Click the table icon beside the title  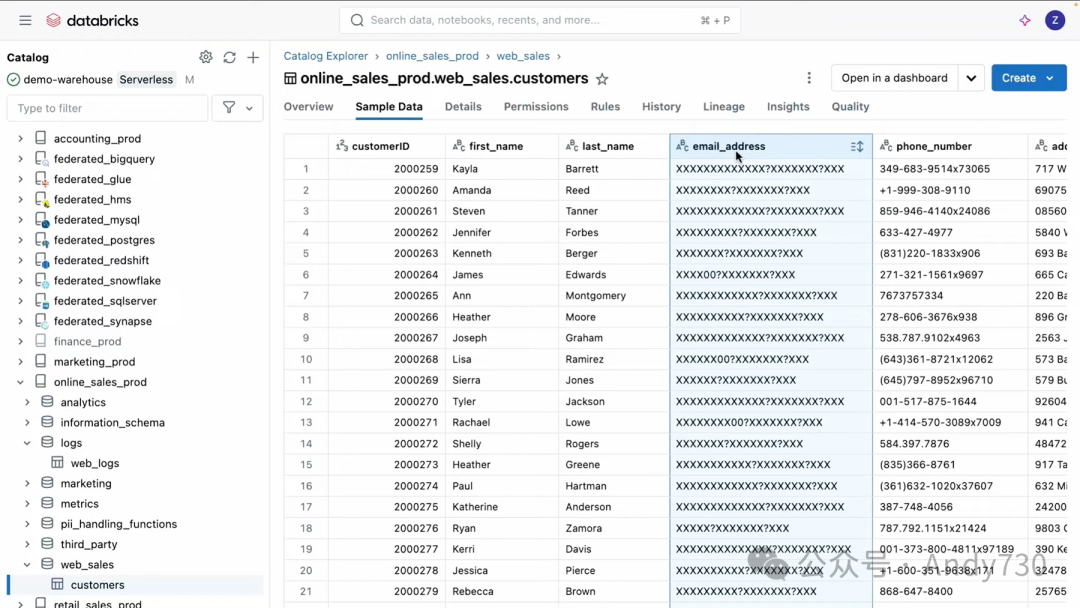[290, 78]
